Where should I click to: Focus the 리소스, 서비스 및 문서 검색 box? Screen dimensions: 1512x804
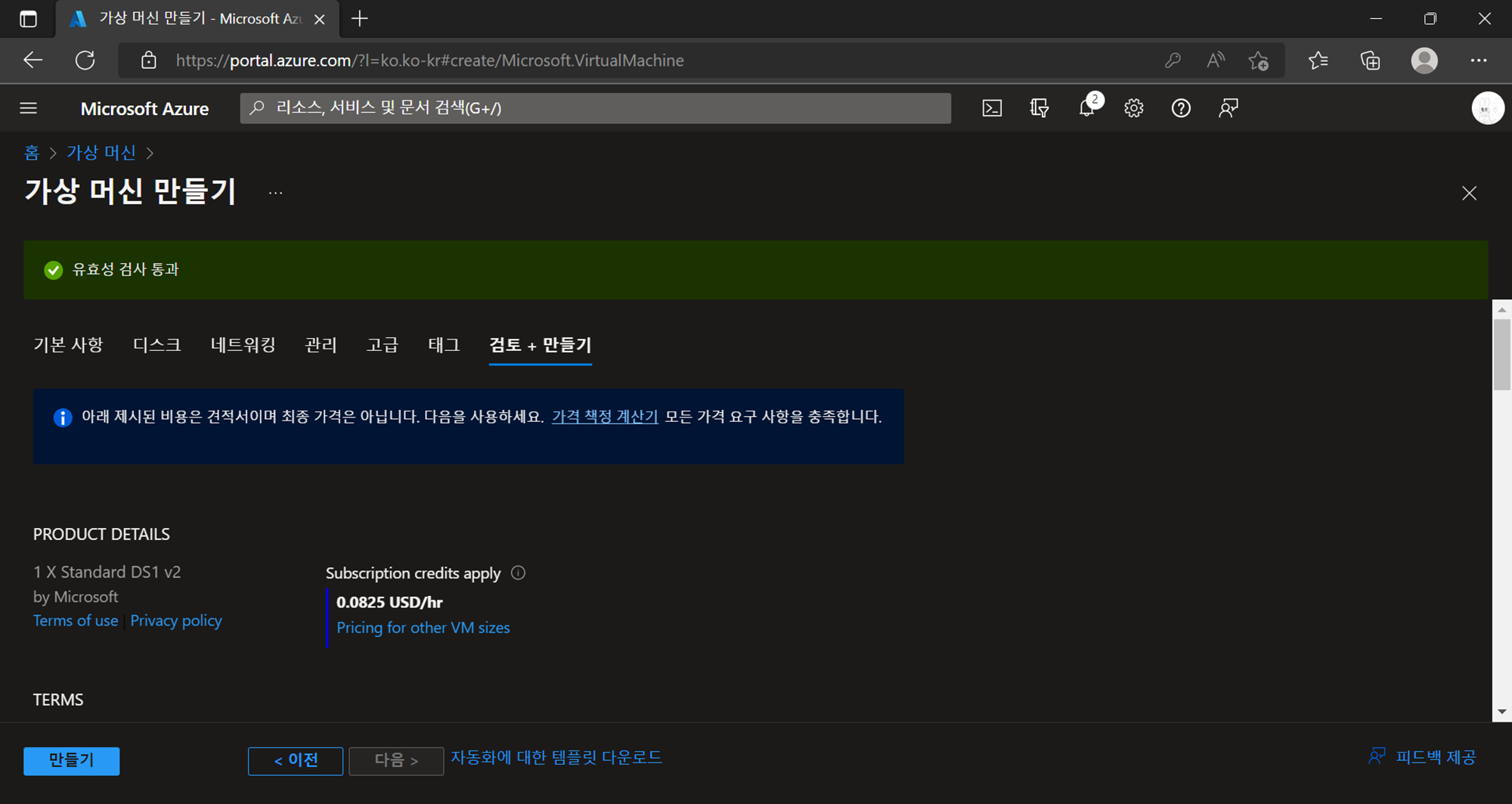[x=595, y=108]
